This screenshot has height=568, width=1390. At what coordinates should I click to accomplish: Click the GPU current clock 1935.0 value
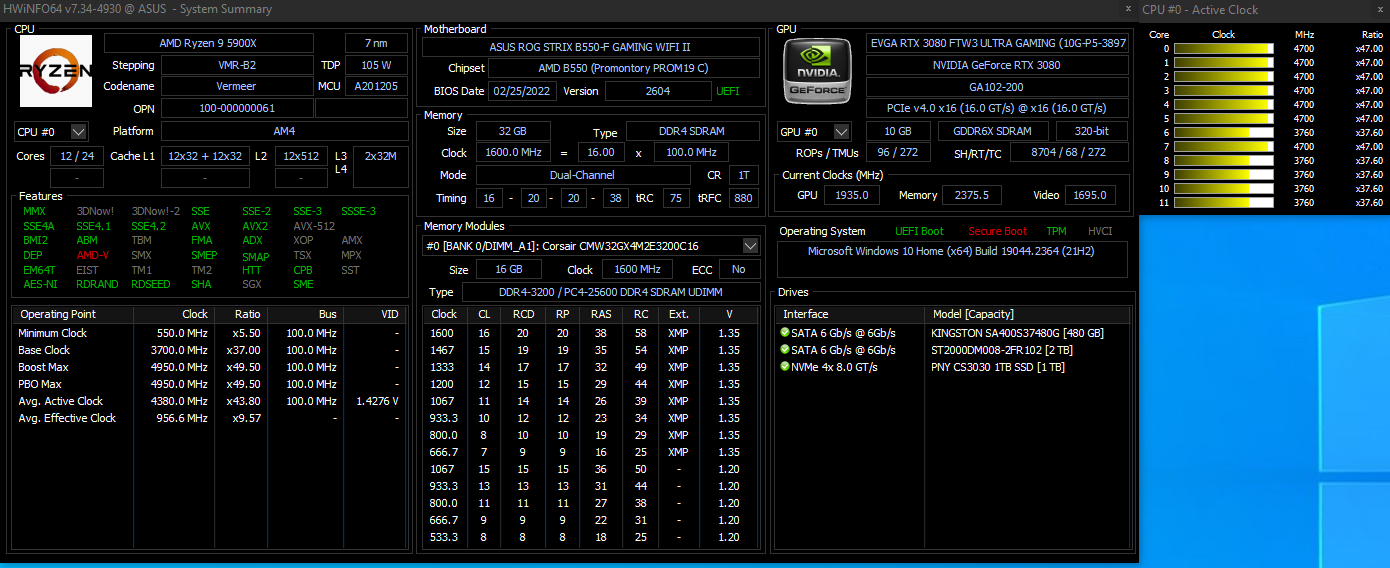[851, 195]
